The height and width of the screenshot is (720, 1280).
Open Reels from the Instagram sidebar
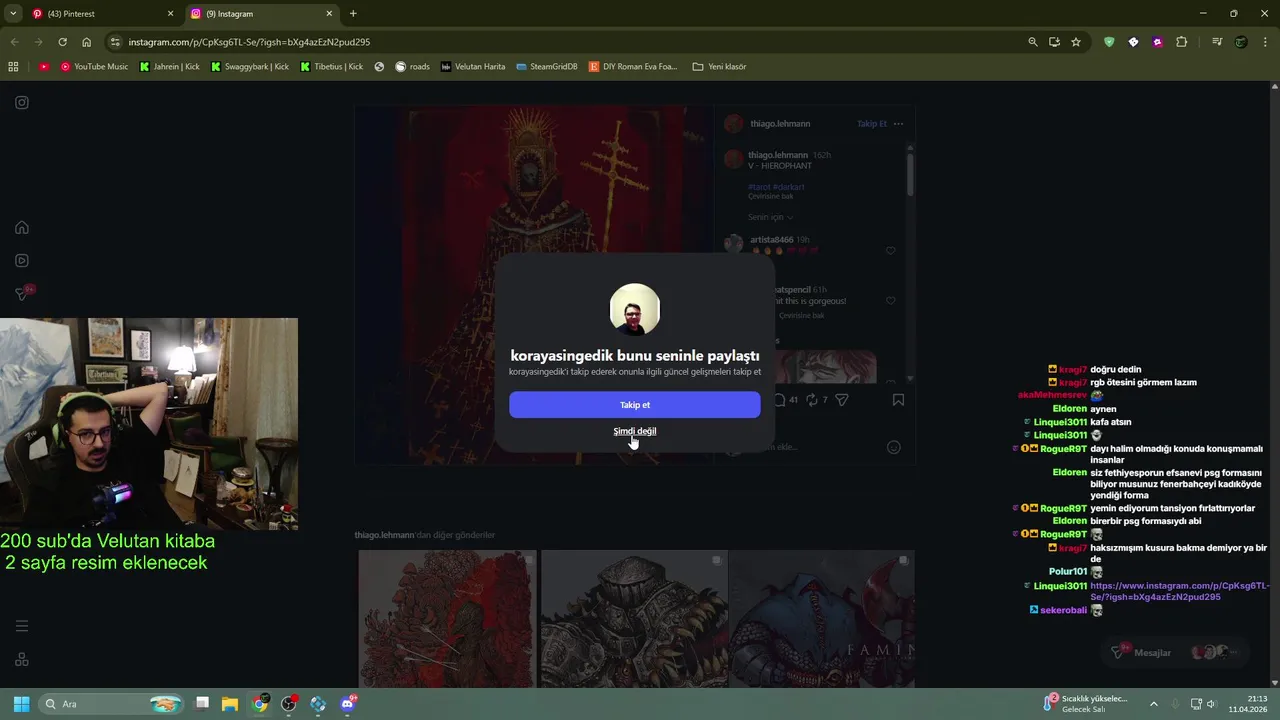[22, 260]
